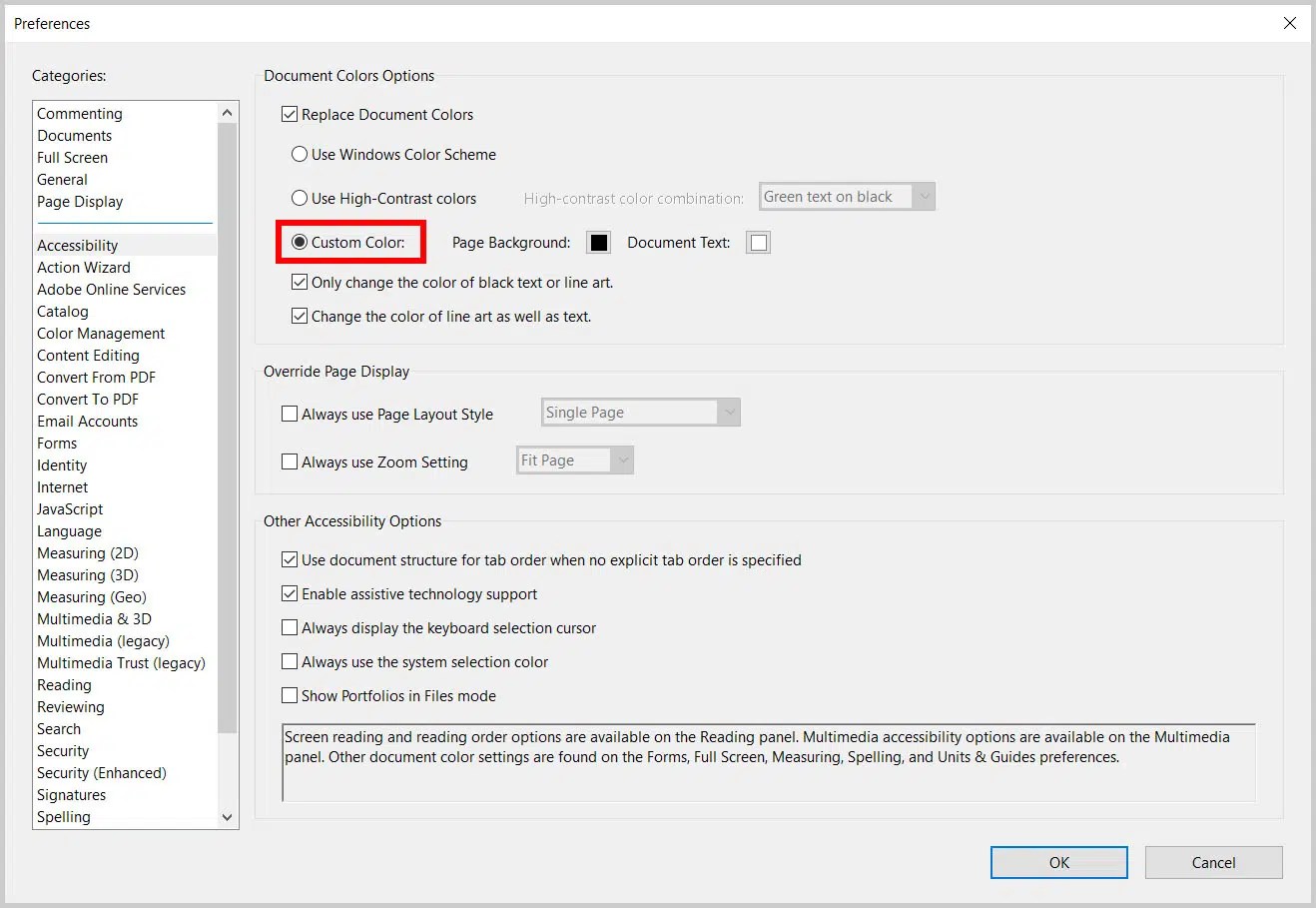
Task: Open the Document Text color swatch
Action: point(758,242)
